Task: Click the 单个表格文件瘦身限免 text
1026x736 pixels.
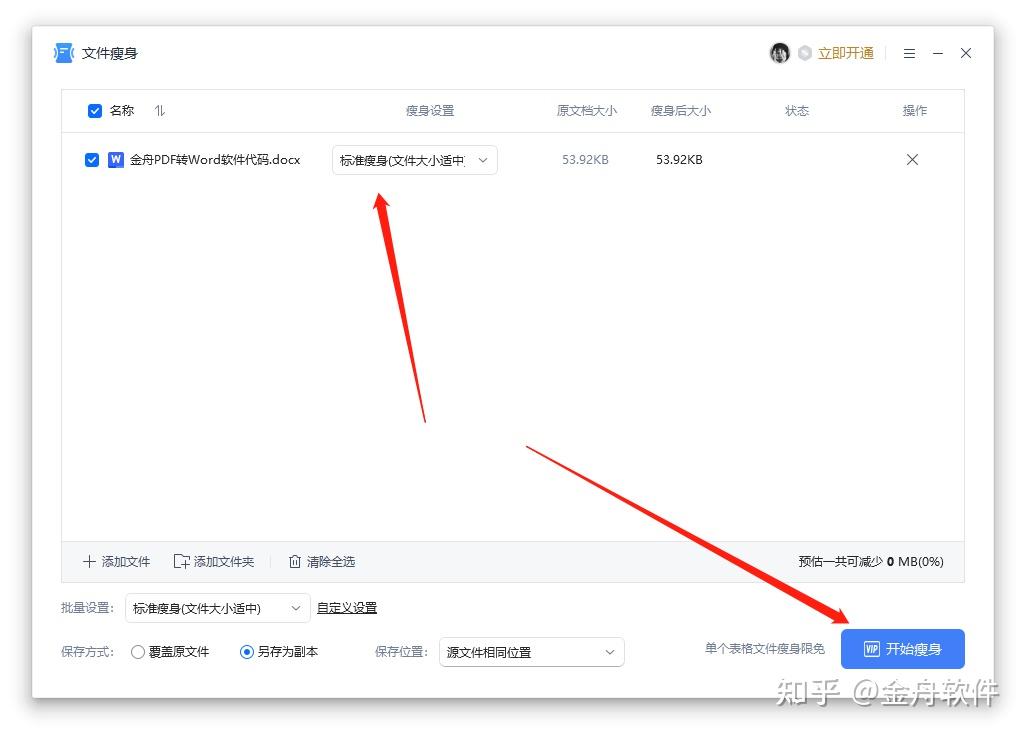Action: point(764,648)
